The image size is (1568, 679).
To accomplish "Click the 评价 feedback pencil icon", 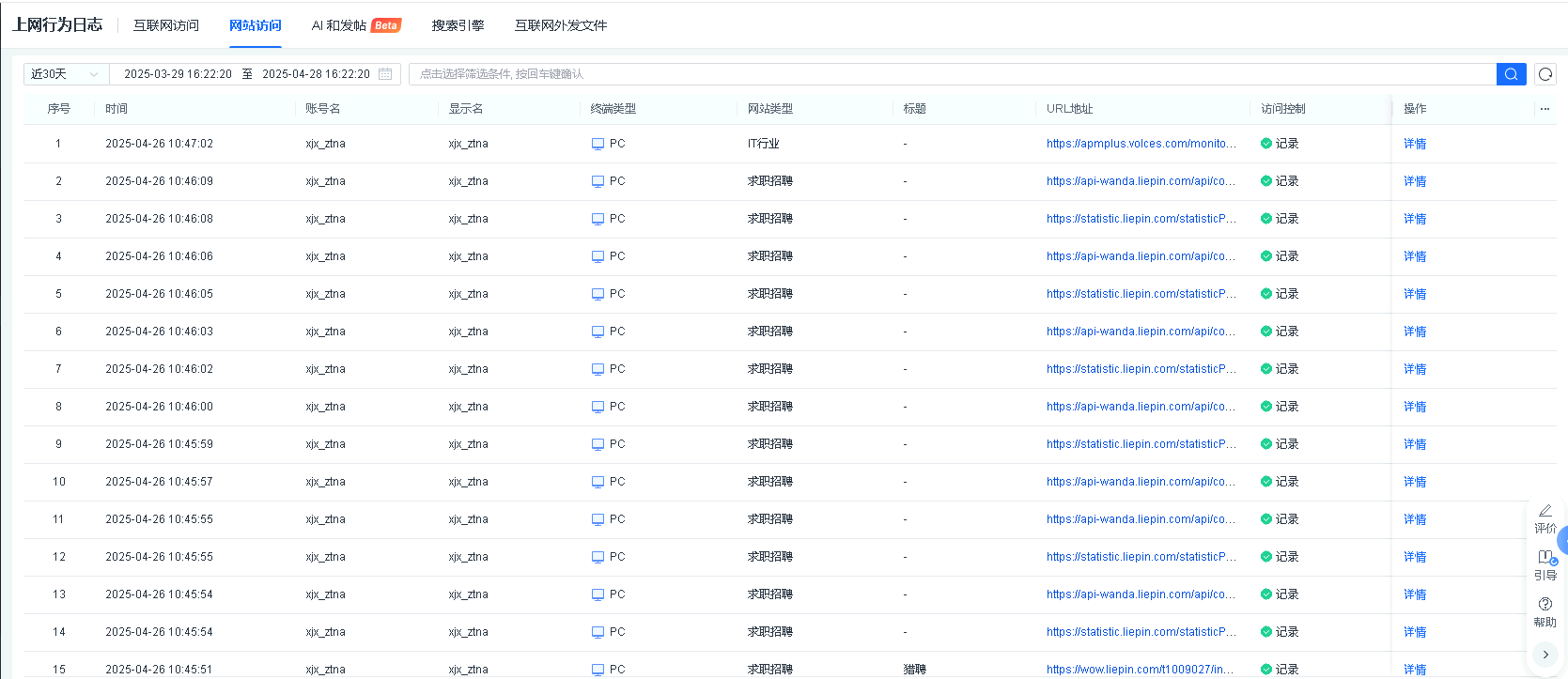I will (x=1545, y=511).
